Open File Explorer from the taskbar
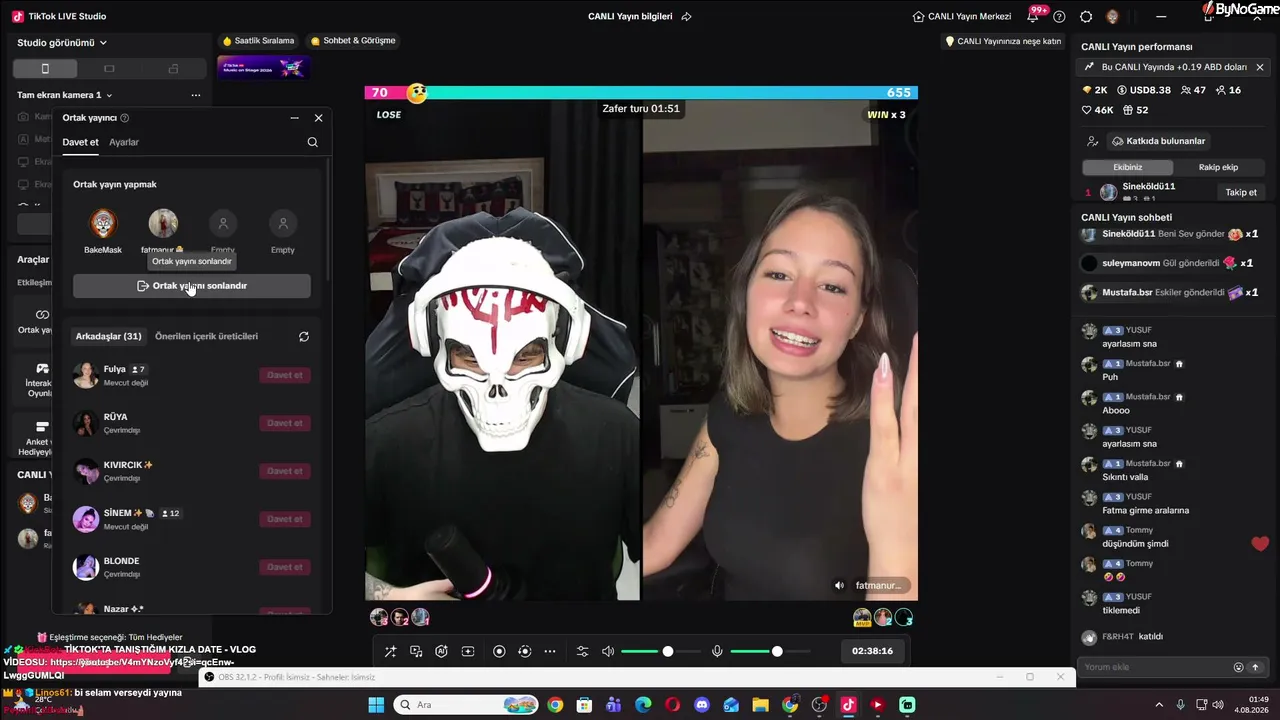This screenshot has width=1280, height=720. pos(761,705)
